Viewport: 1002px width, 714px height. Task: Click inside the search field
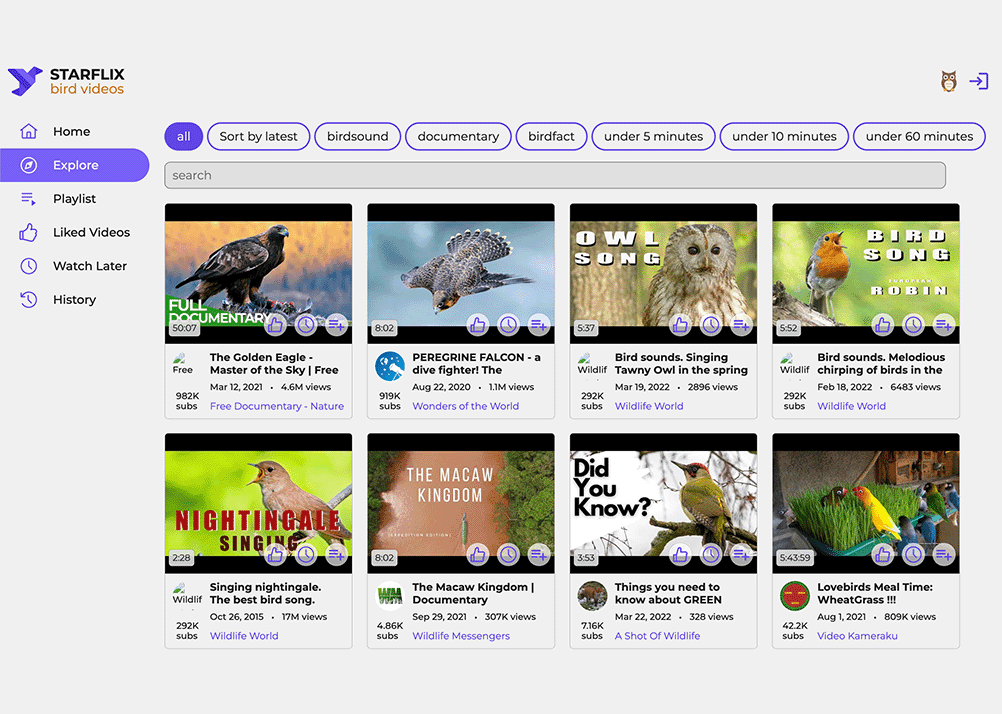pyautogui.click(x=555, y=175)
